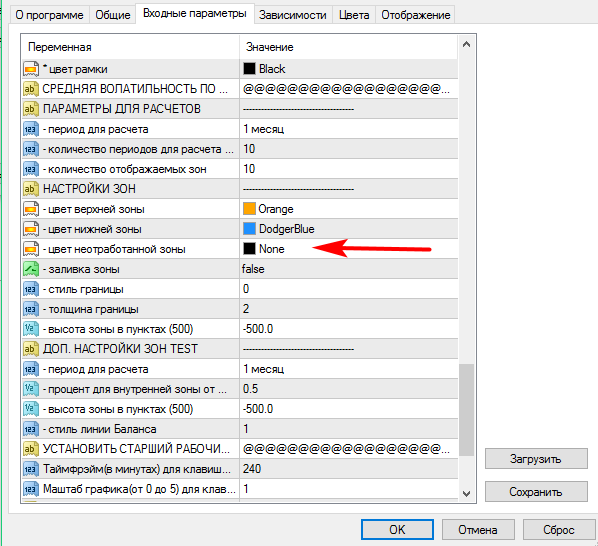Open the 'Зависимости' tab
The image size is (598, 546).
coord(293,15)
